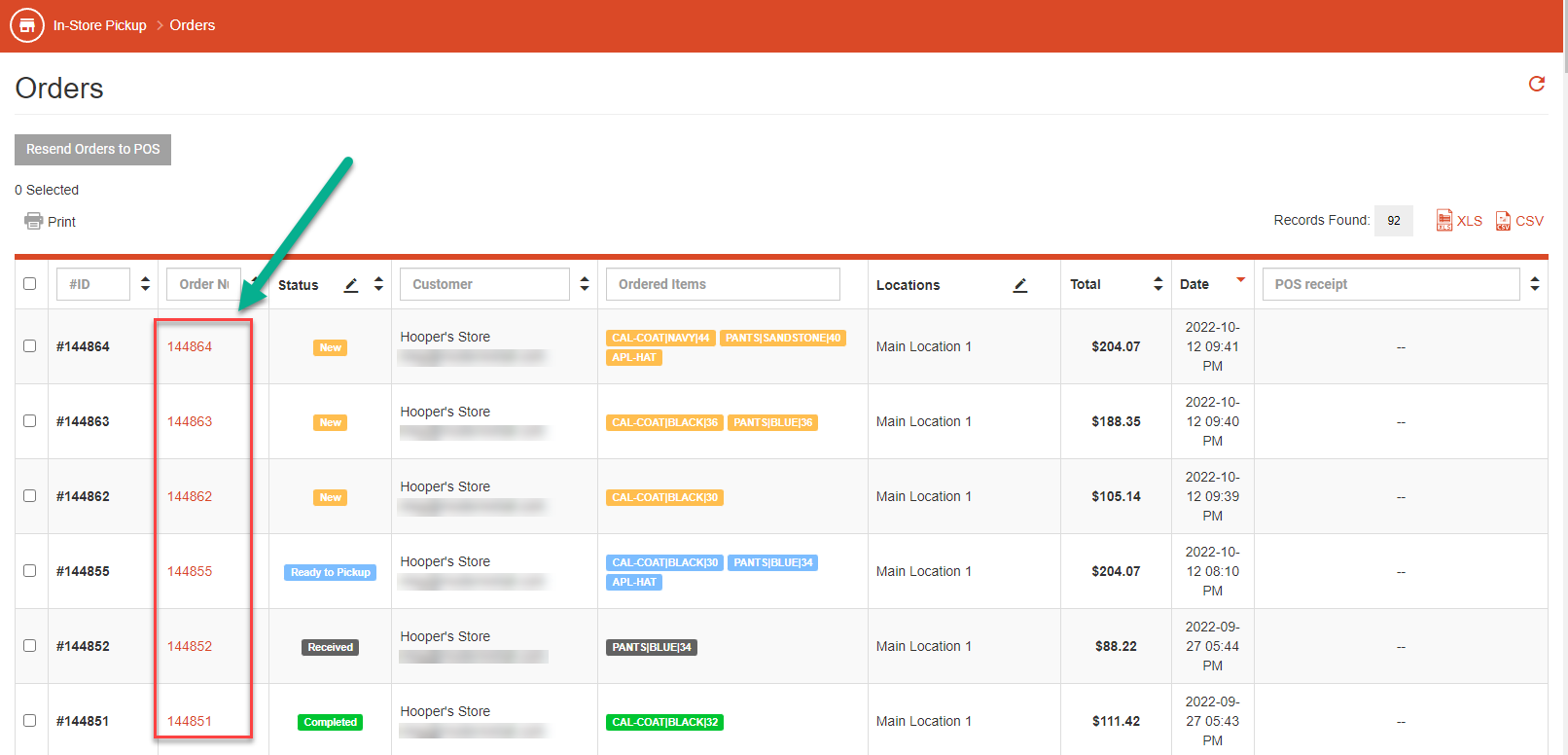Select order #144862 checkbox

[30, 496]
